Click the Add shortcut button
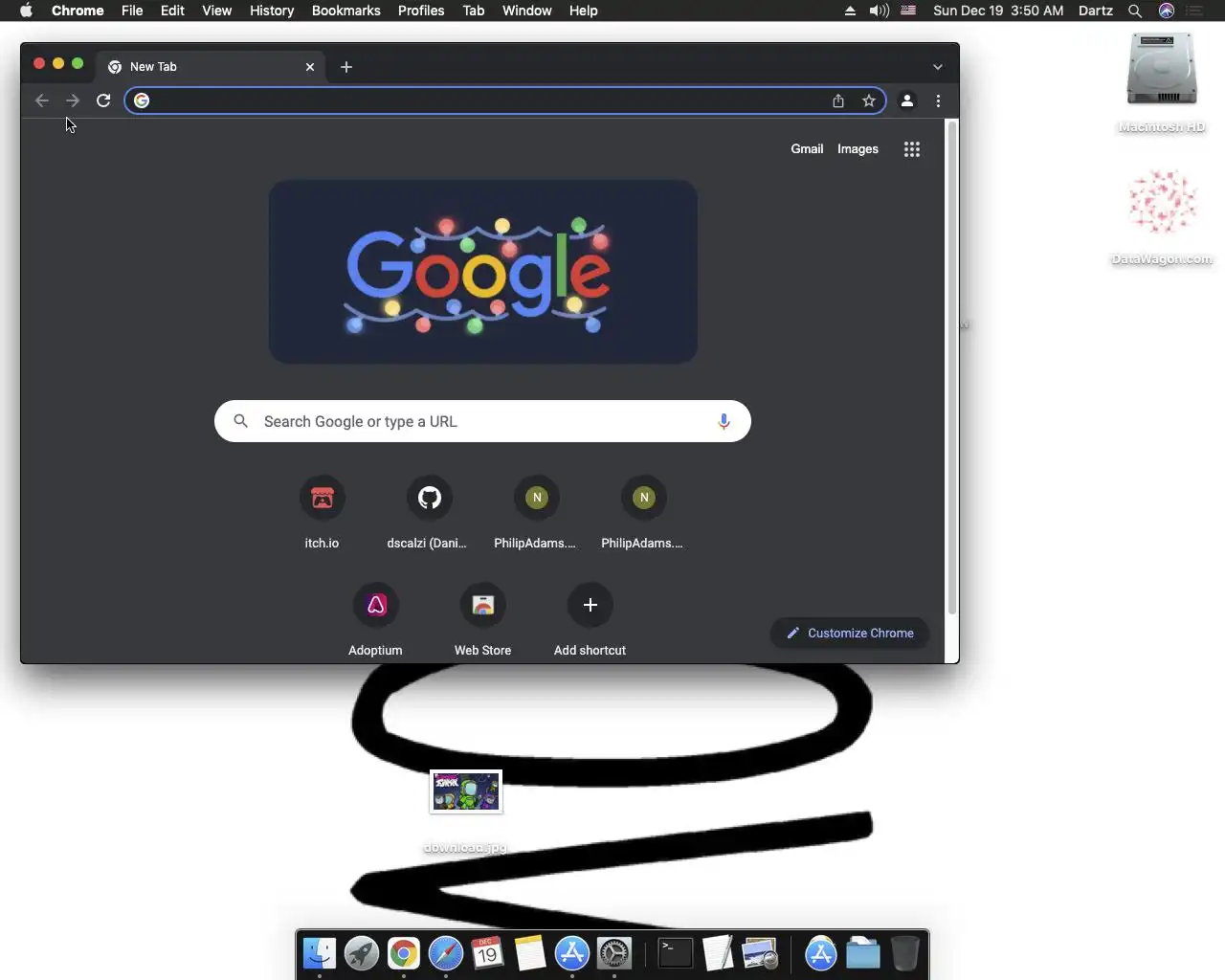This screenshot has height=980, width=1225. tap(590, 621)
